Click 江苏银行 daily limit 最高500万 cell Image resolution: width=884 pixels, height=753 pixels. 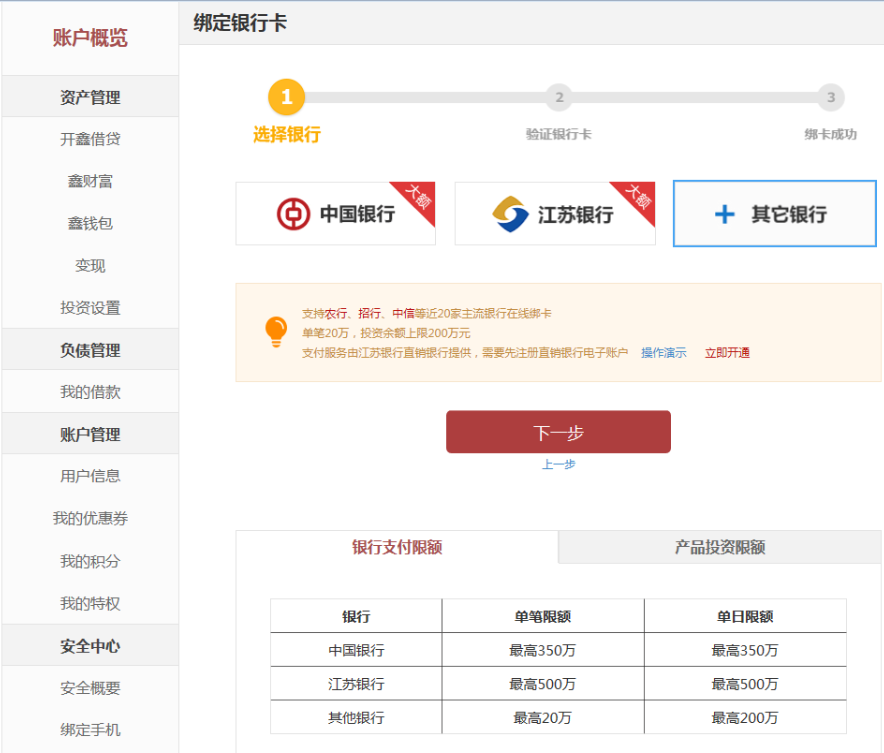(x=745, y=684)
